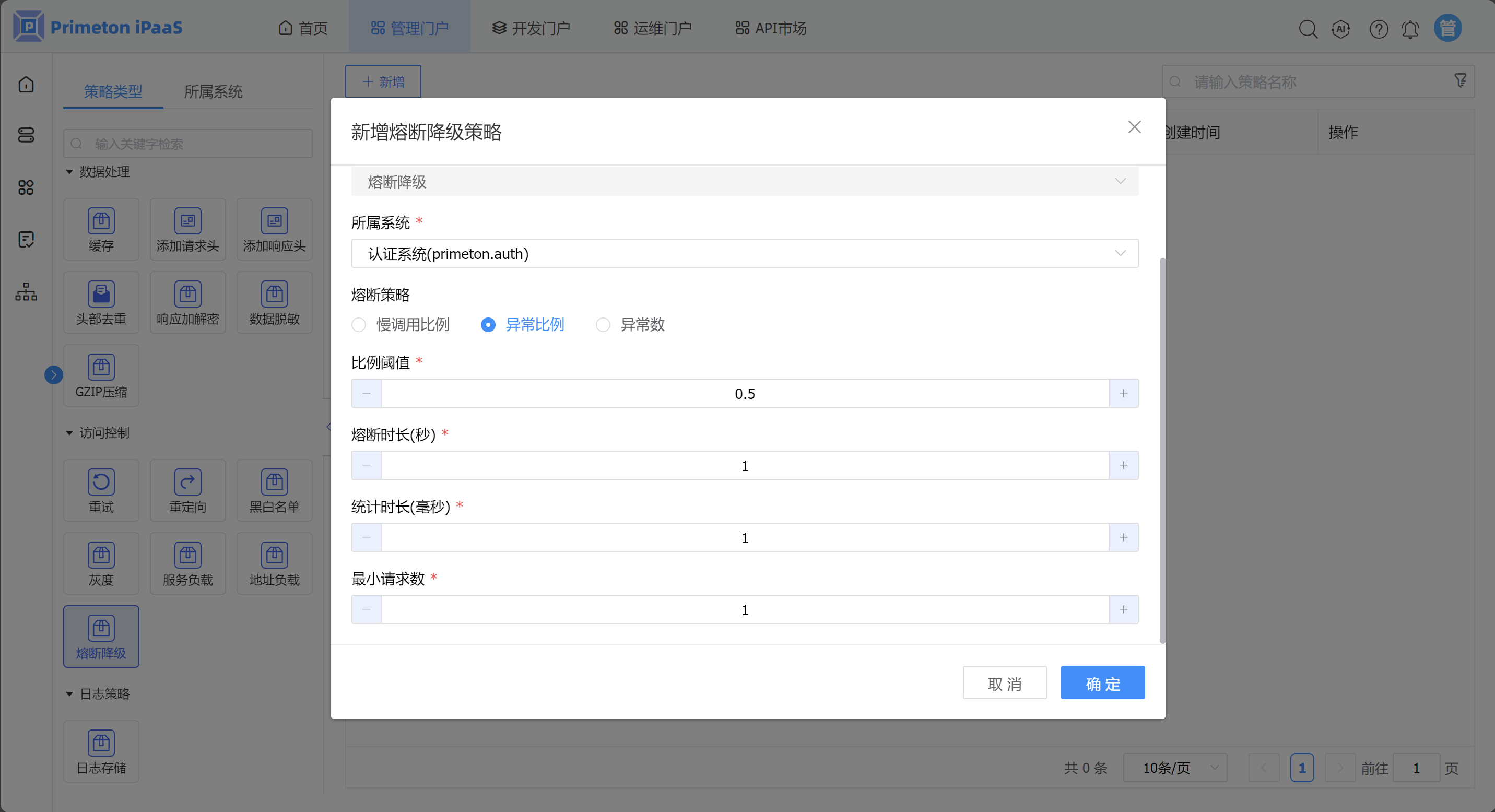Select the 异常比例 radio option

click(488, 324)
